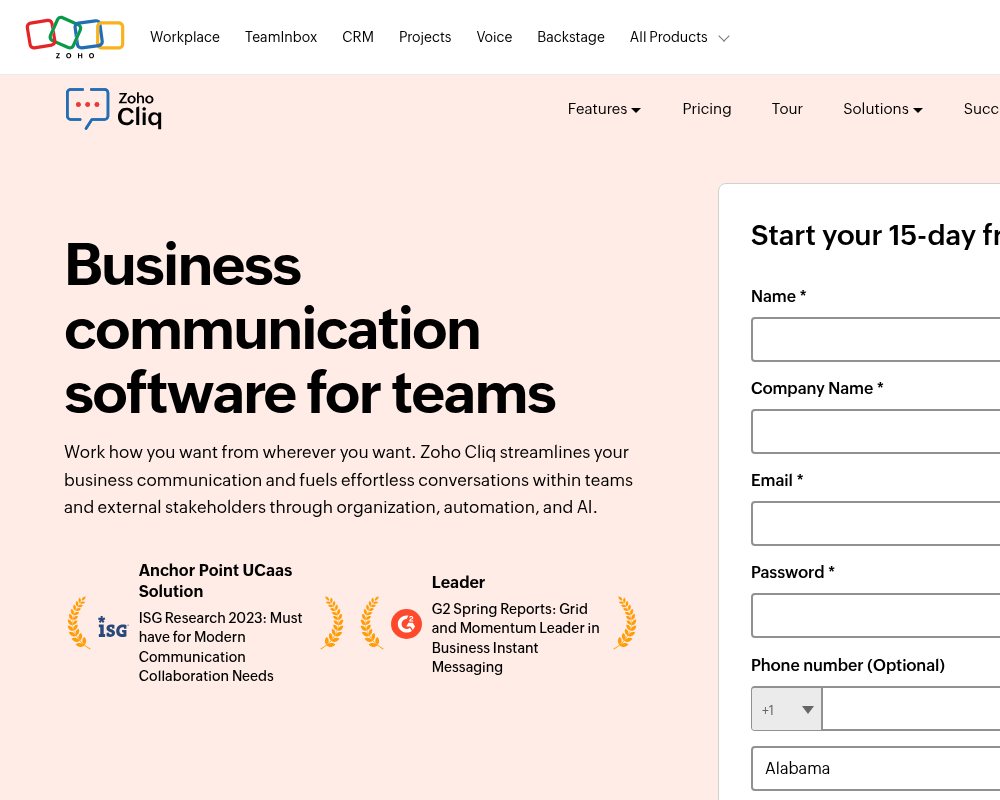The height and width of the screenshot is (800, 1000).
Task: Click into the Password input field
Action: [x=876, y=615]
